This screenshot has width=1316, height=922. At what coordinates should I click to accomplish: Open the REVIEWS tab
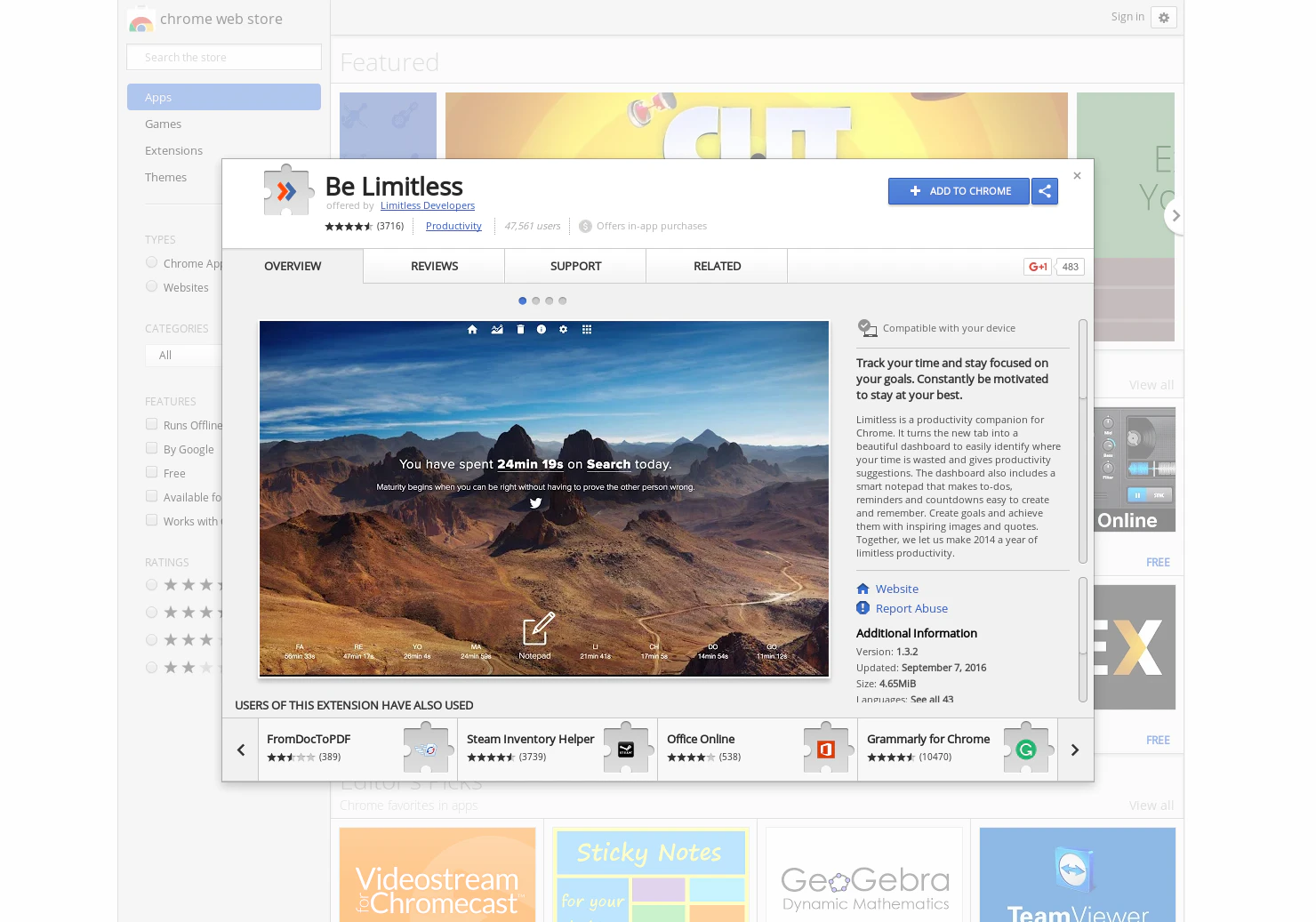(434, 266)
